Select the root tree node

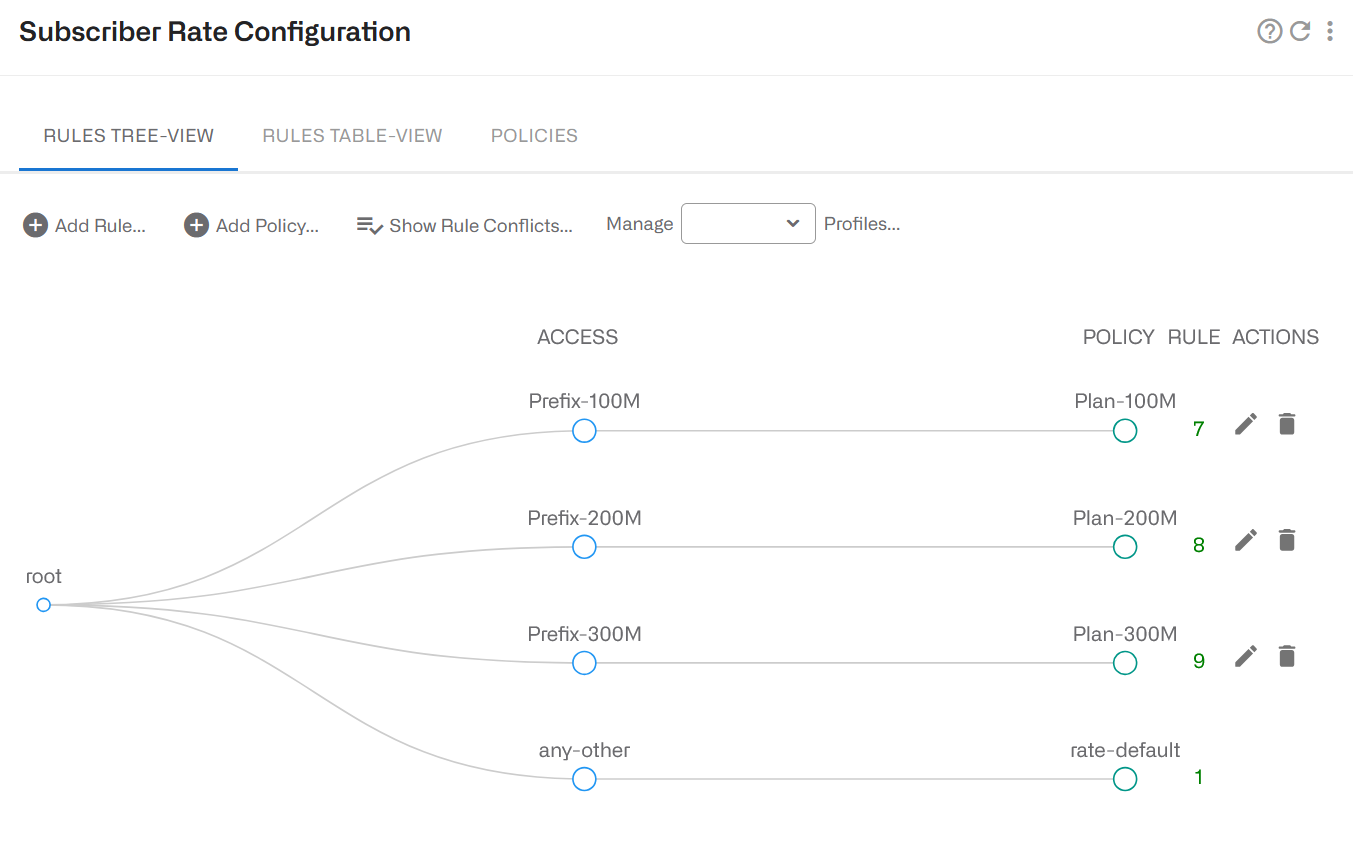click(x=43, y=605)
